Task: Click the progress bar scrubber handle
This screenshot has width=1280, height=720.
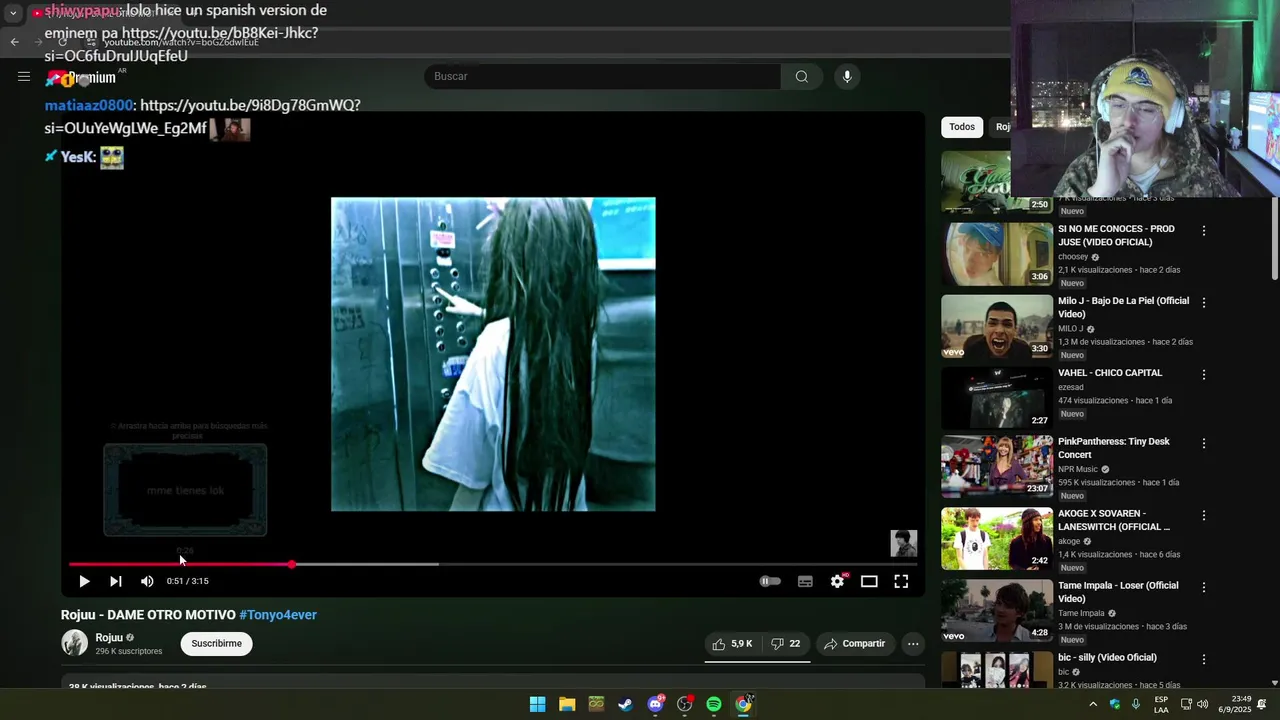Action: (x=292, y=564)
